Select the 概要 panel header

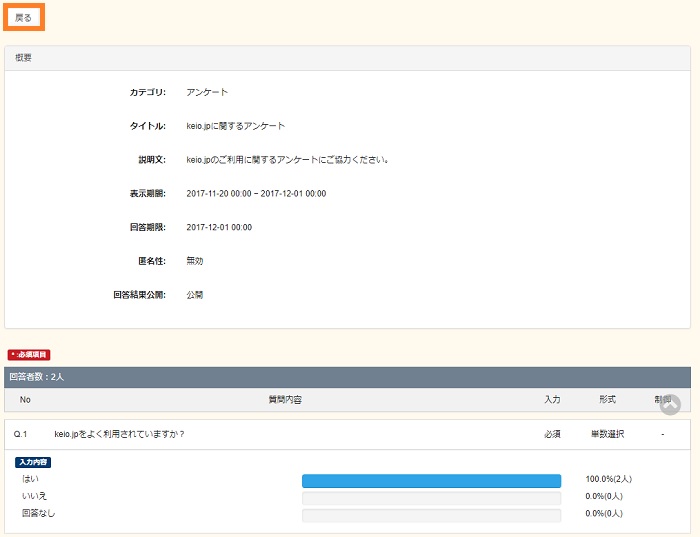pos(347,58)
